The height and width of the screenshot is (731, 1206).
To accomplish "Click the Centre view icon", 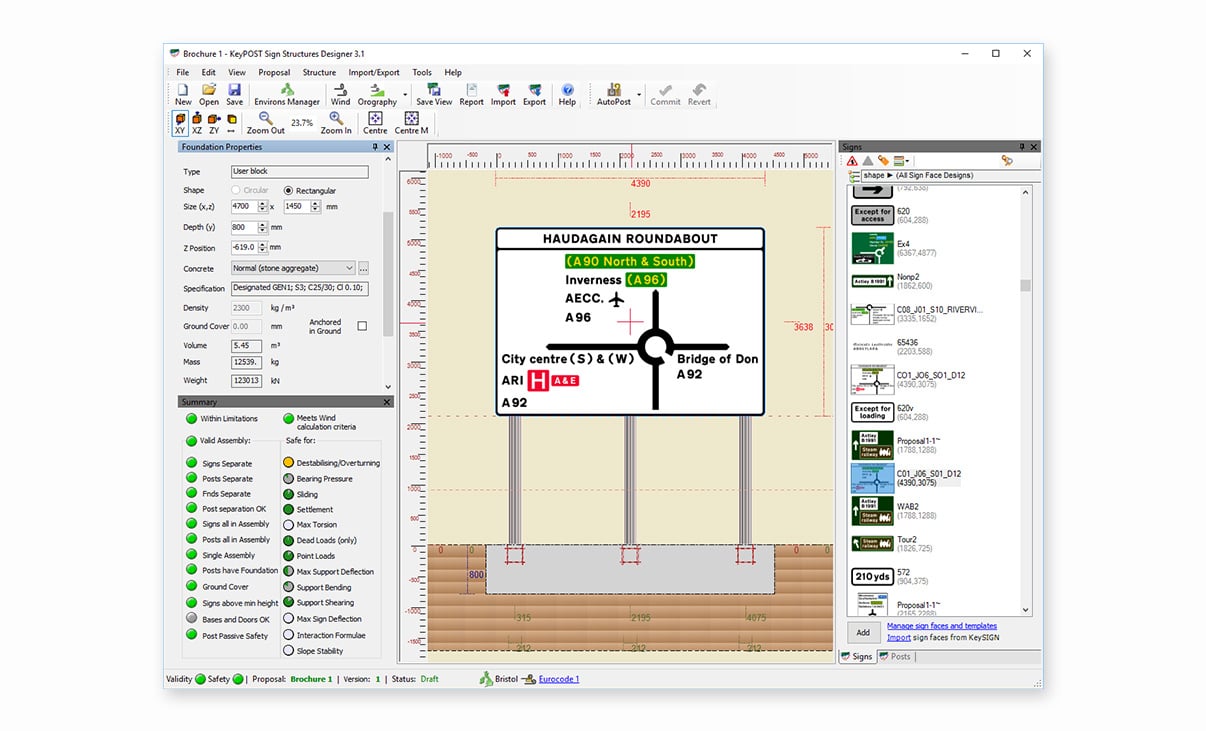I will pyautogui.click(x=375, y=123).
